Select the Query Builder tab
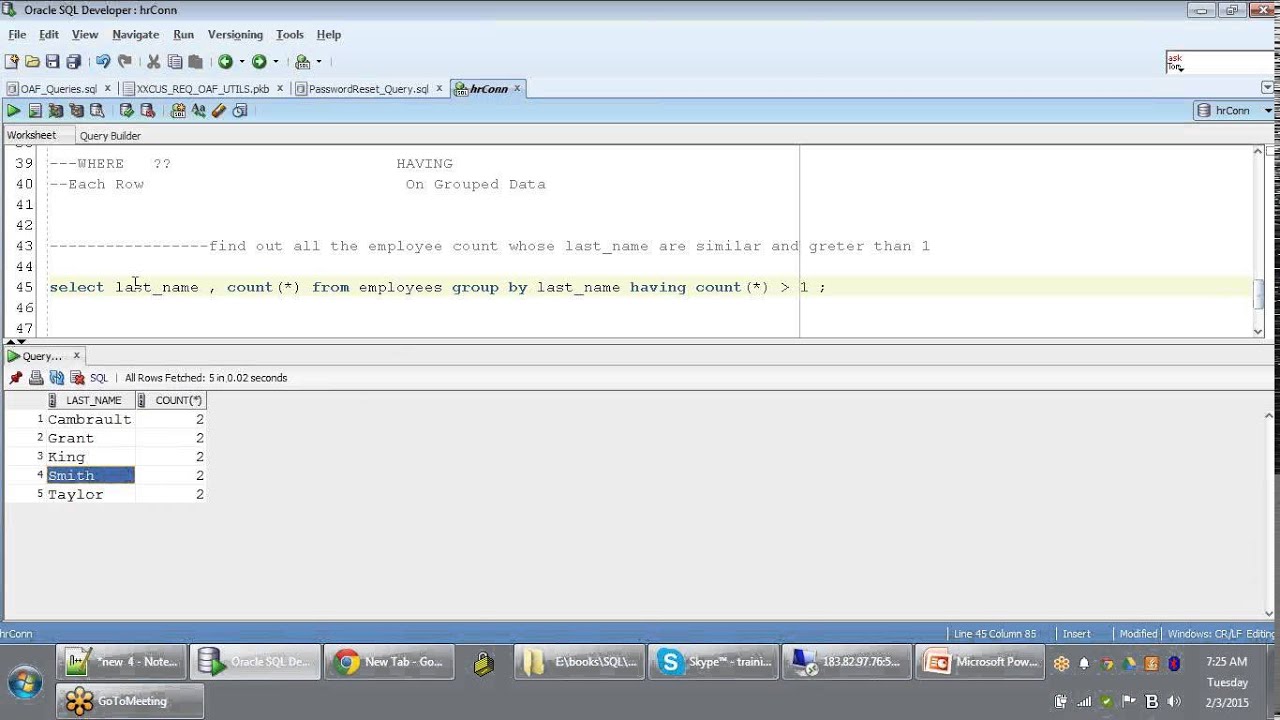 [110, 136]
